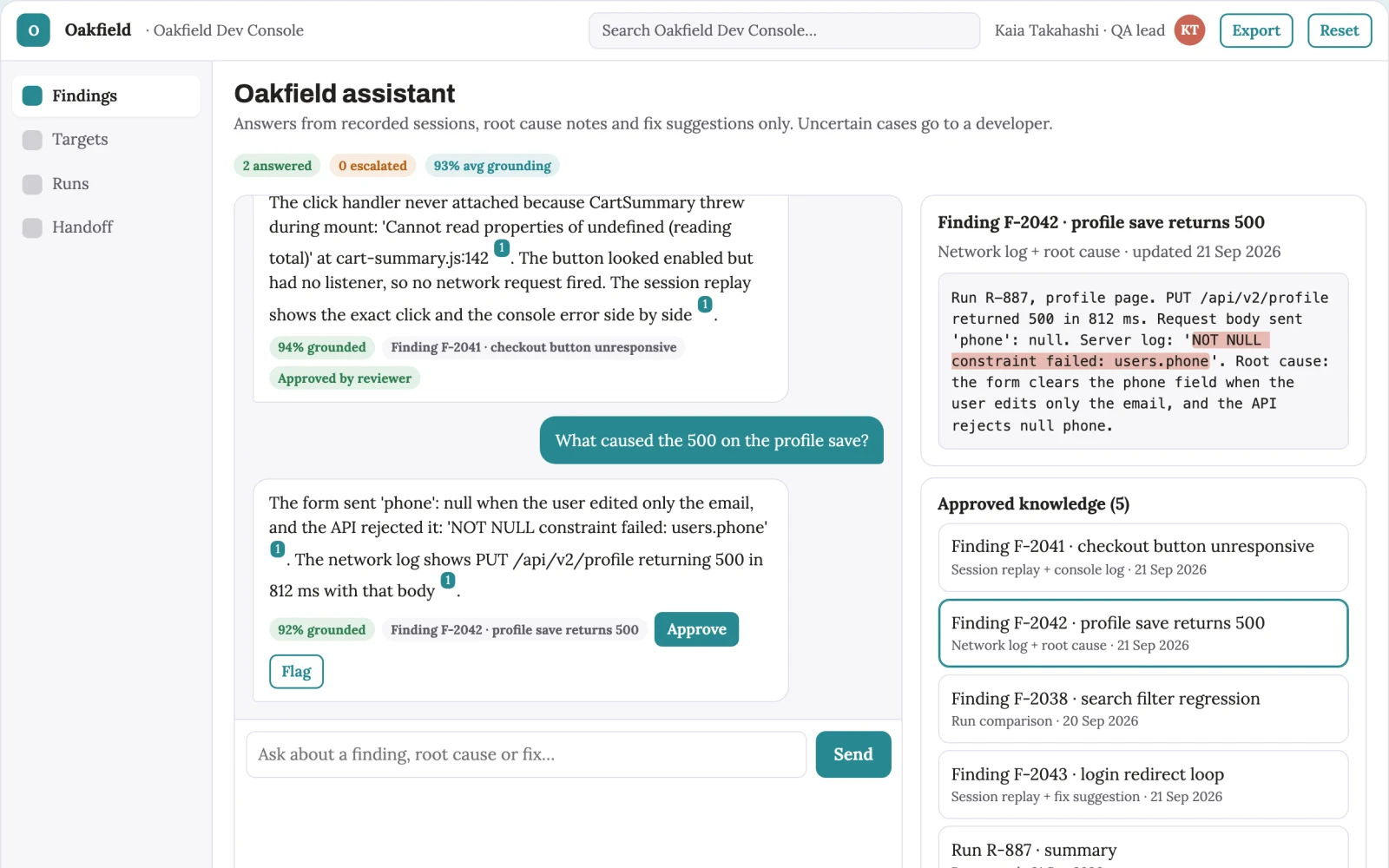Click the Finding F-2041 source chip
Image resolution: width=1389 pixels, height=868 pixels.
[533, 347]
